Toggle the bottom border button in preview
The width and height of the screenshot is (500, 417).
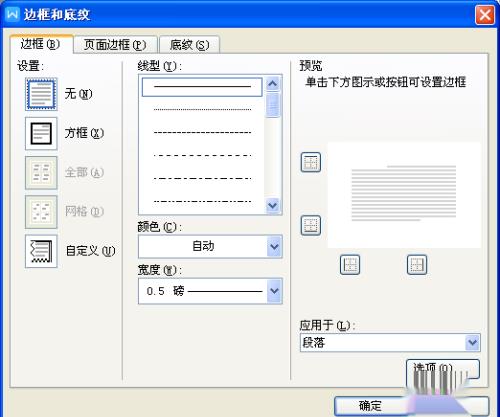pyautogui.click(x=311, y=225)
